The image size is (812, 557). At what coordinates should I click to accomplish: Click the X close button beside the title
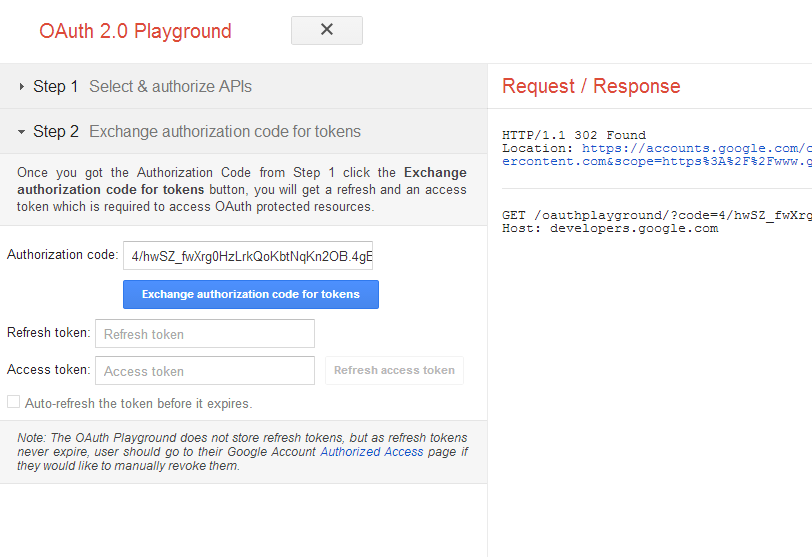click(327, 30)
